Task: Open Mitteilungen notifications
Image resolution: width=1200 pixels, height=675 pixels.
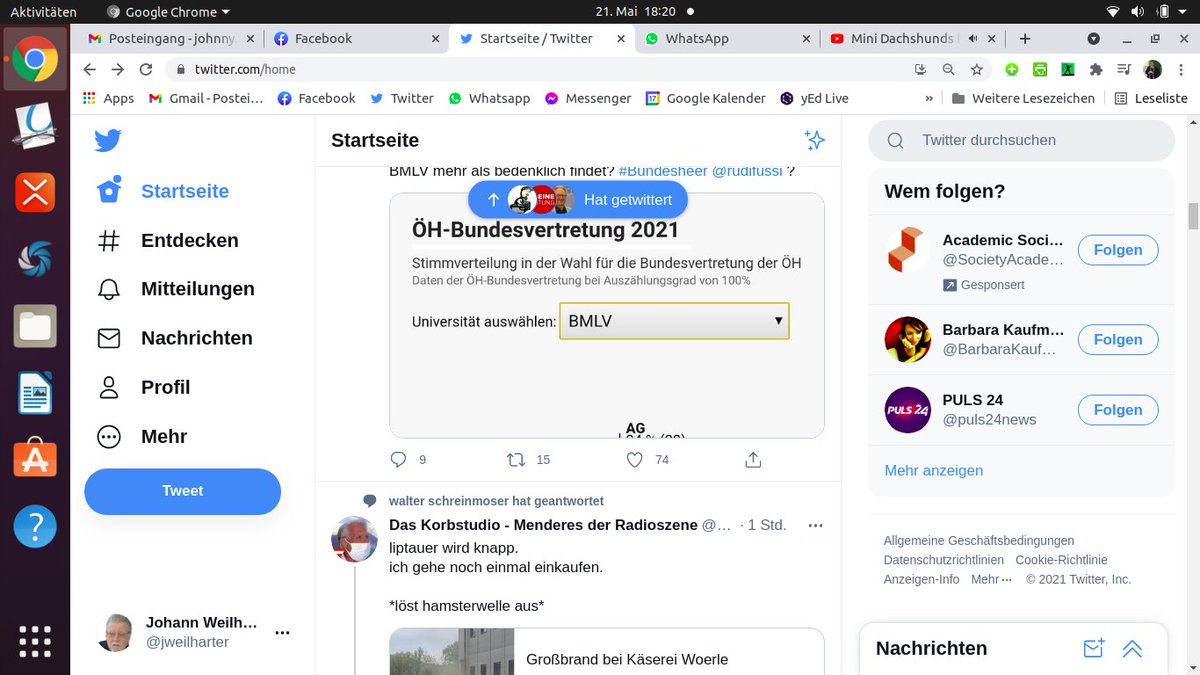Action: (x=176, y=289)
